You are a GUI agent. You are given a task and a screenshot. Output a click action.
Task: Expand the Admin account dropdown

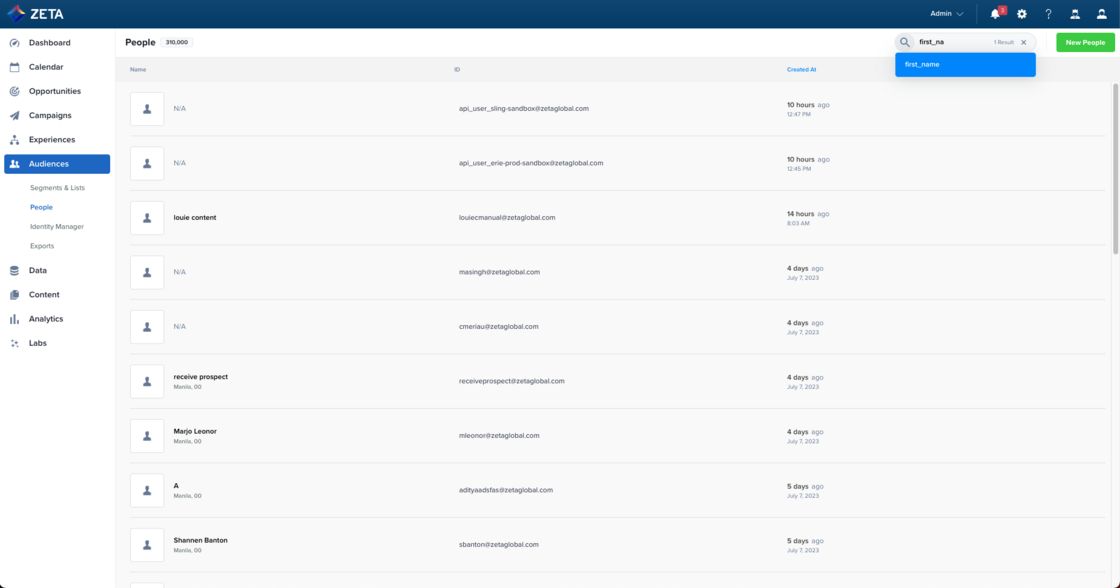pyautogui.click(x=946, y=14)
